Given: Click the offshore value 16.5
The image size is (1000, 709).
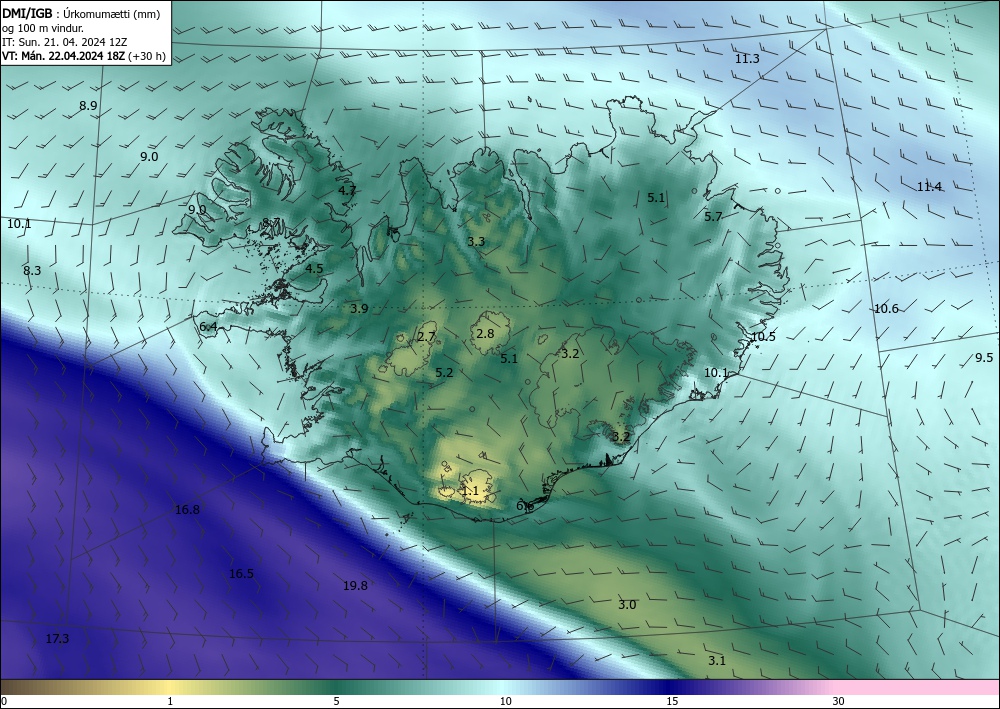Looking at the screenshot, I should [x=241, y=574].
